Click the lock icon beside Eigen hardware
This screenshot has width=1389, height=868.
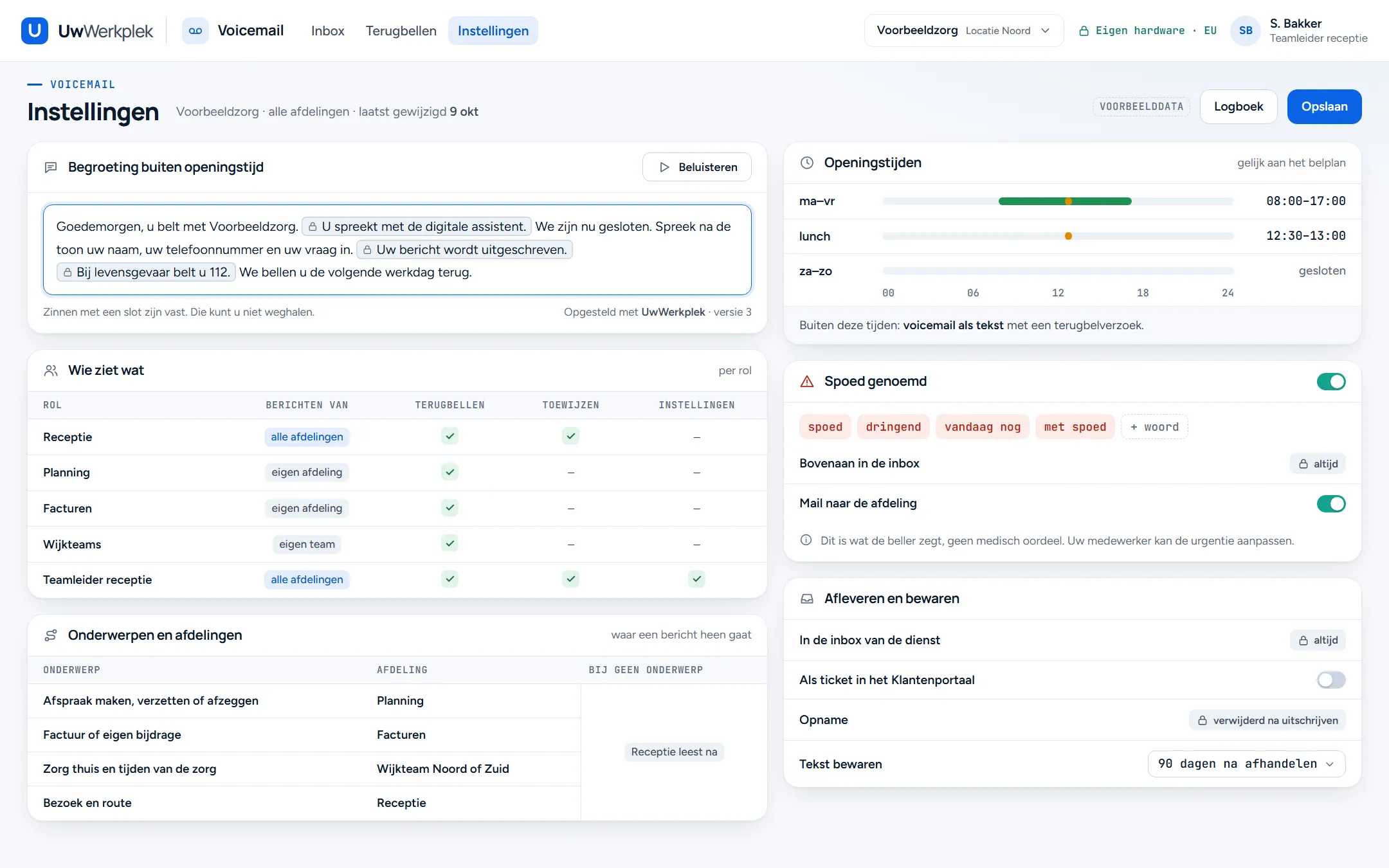(x=1084, y=31)
